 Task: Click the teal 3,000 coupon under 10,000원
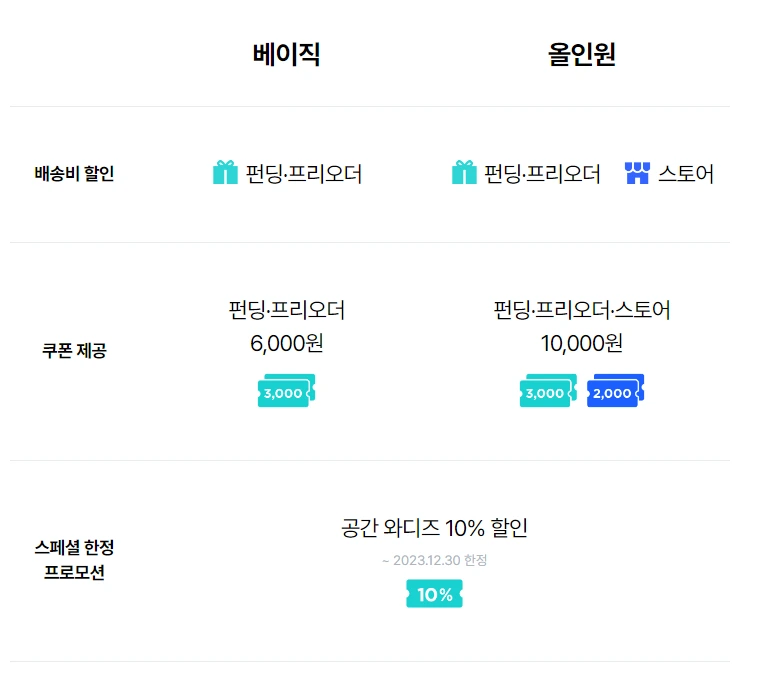pyautogui.click(x=548, y=391)
